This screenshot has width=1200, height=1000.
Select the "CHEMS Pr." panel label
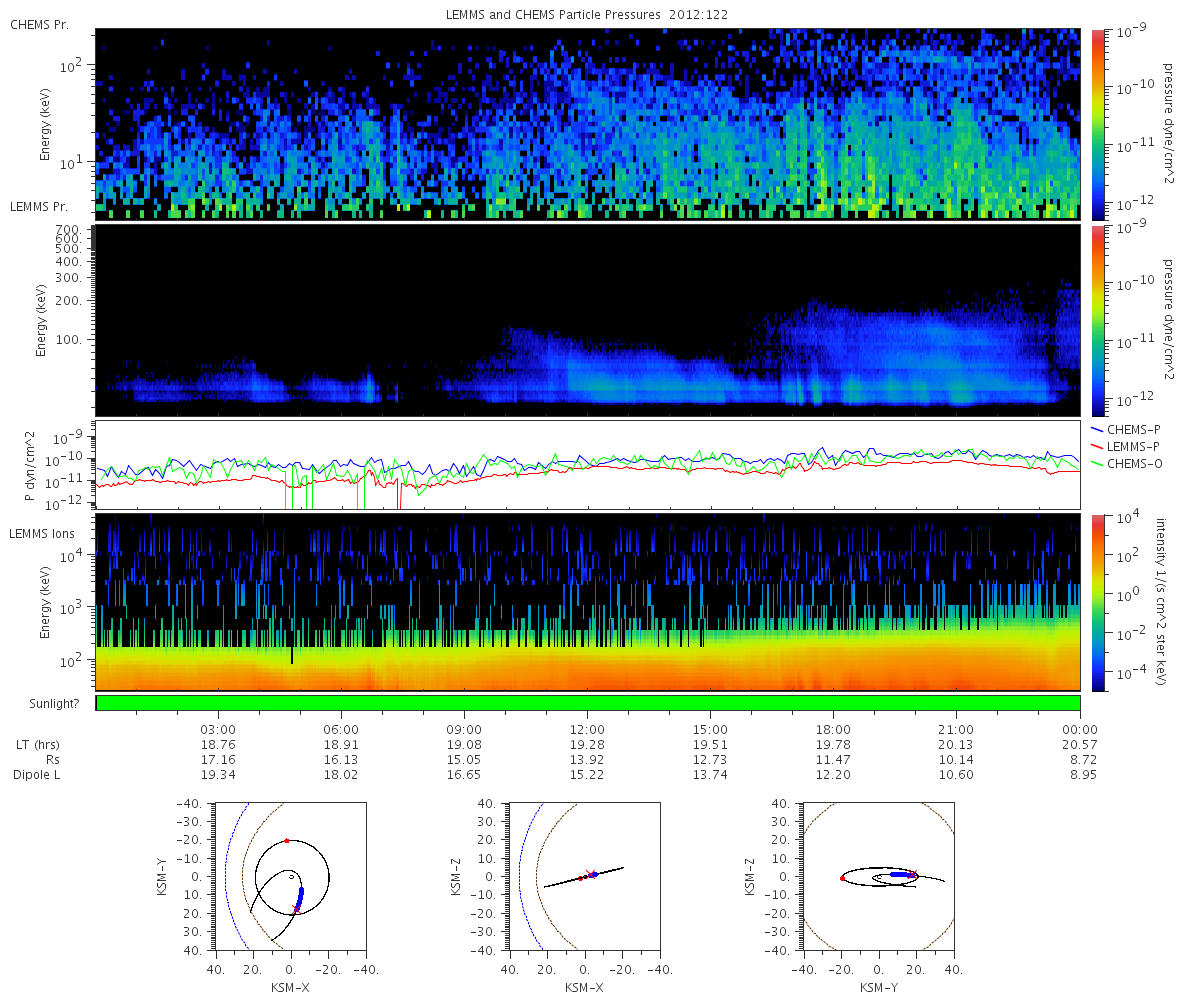tap(39, 24)
